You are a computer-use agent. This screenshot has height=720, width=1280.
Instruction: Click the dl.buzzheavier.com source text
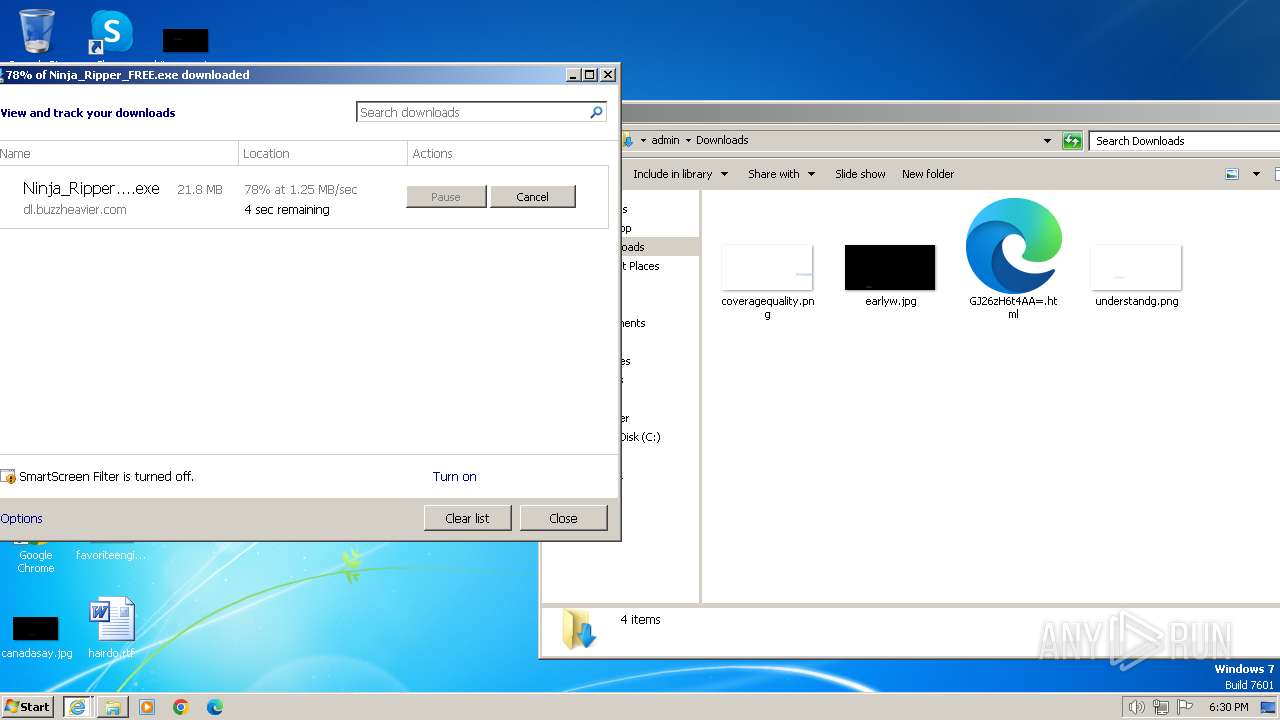(75, 210)
